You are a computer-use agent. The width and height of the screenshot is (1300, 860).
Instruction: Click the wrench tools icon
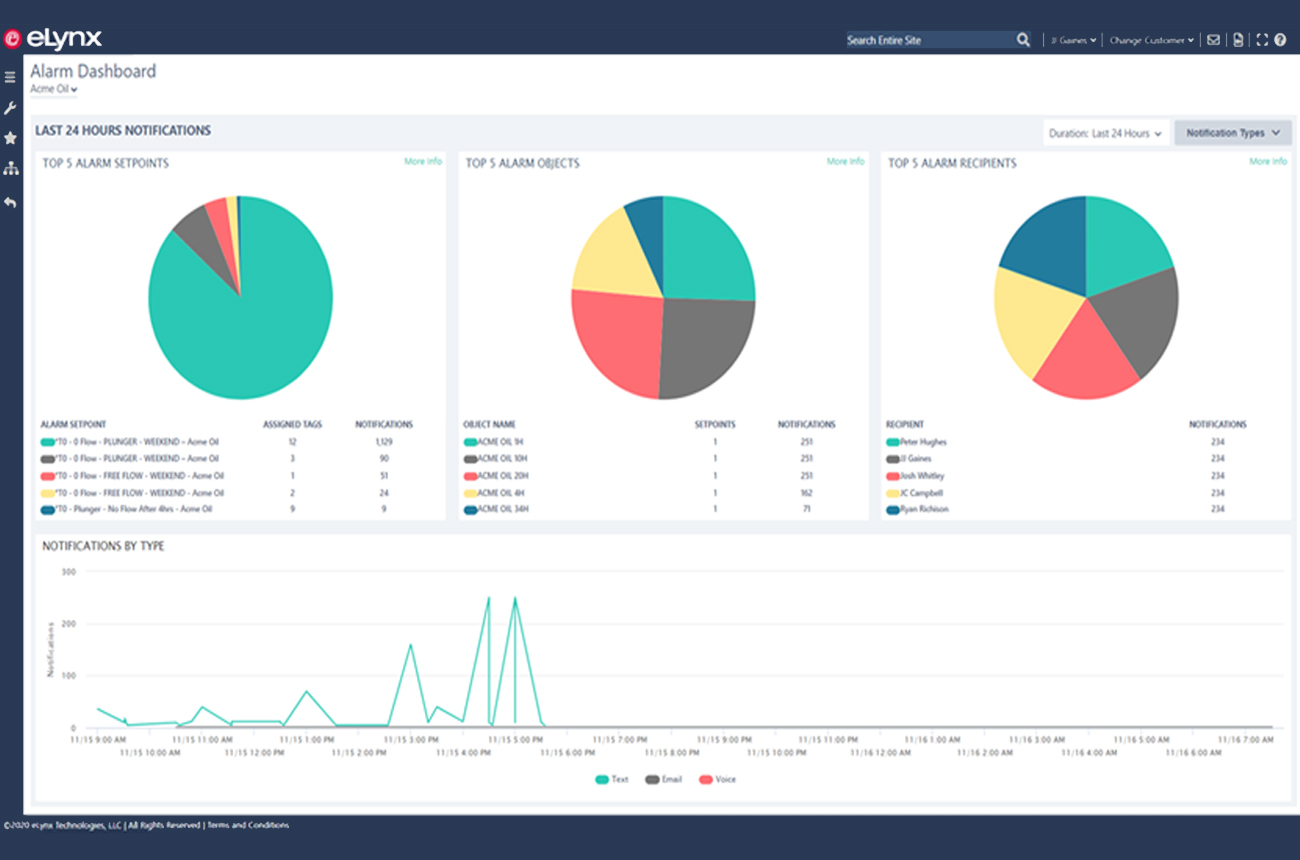click(10, 108)
